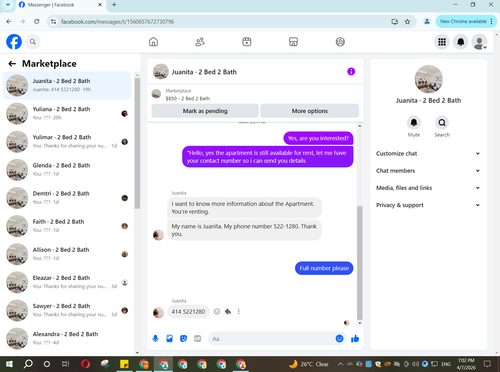Open the GIF picker icon
Image resolution: width=500 pixels, height=372 pixels.
198,339
